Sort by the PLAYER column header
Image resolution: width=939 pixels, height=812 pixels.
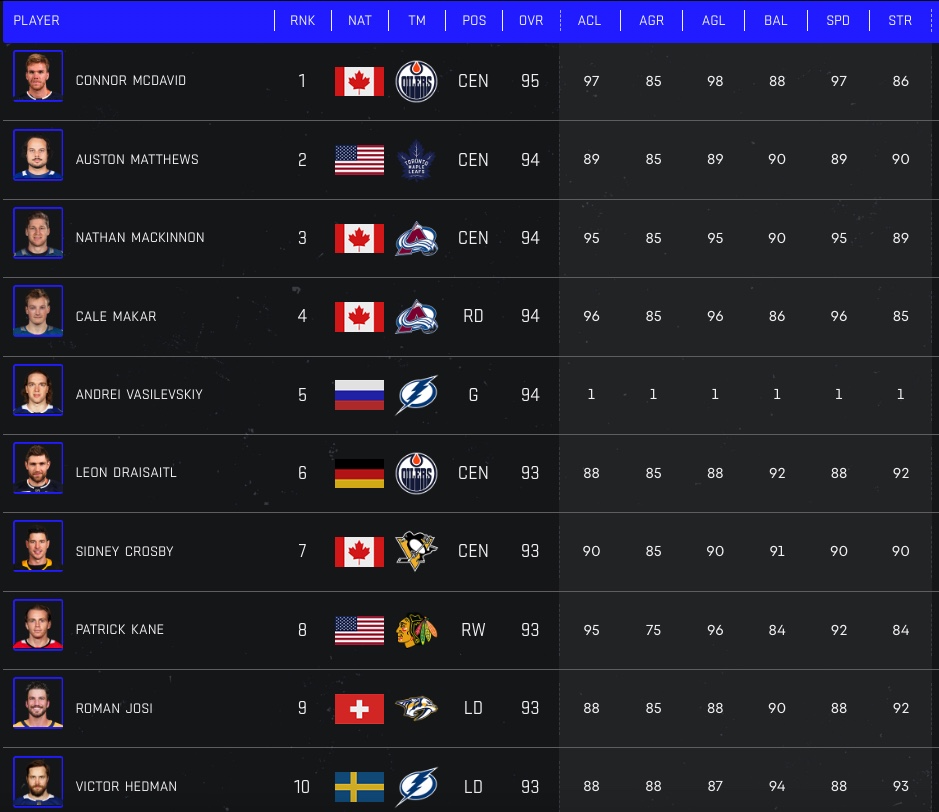[x=37, y=20]
